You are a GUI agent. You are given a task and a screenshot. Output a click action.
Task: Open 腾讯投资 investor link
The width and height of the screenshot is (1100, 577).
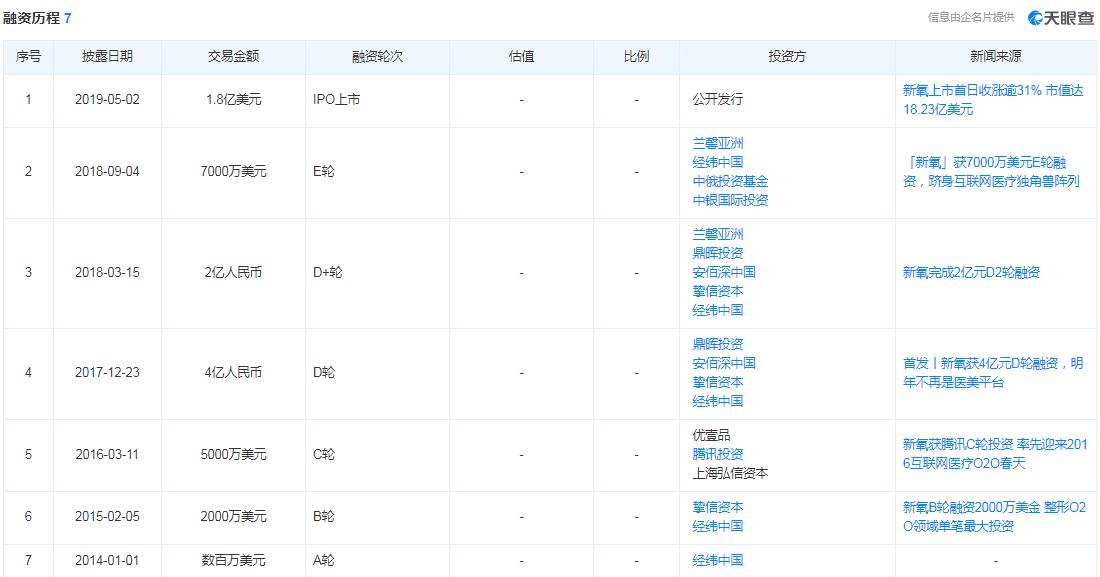coord(718,454)
